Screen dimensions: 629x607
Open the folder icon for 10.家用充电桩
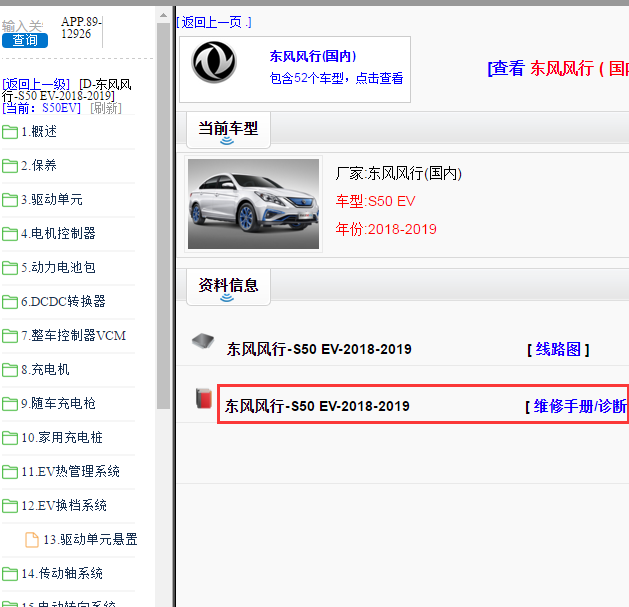[x=10, y=438]
